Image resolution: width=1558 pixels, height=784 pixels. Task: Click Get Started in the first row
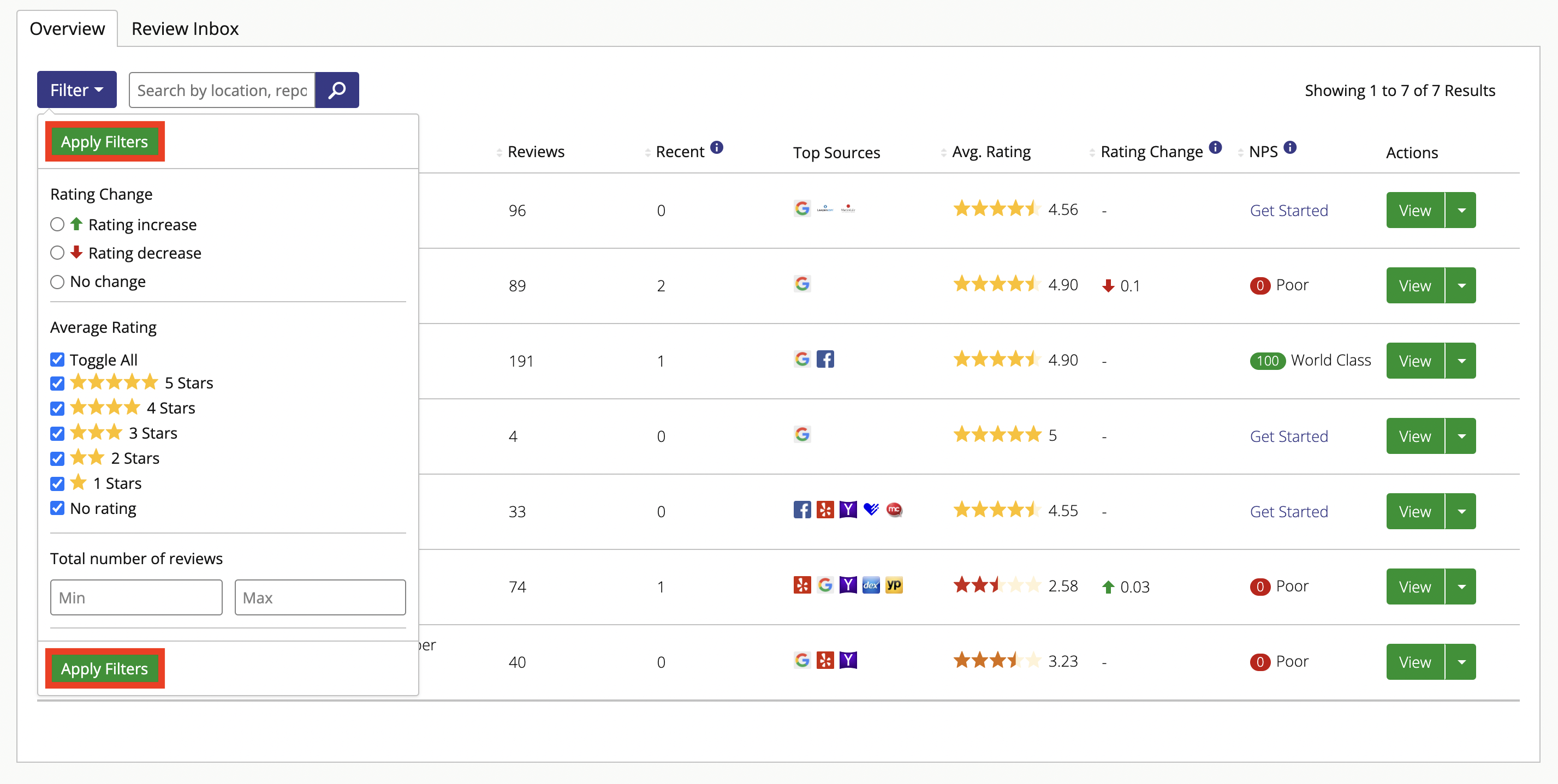pyautogui.click(x=1289, y=210)
